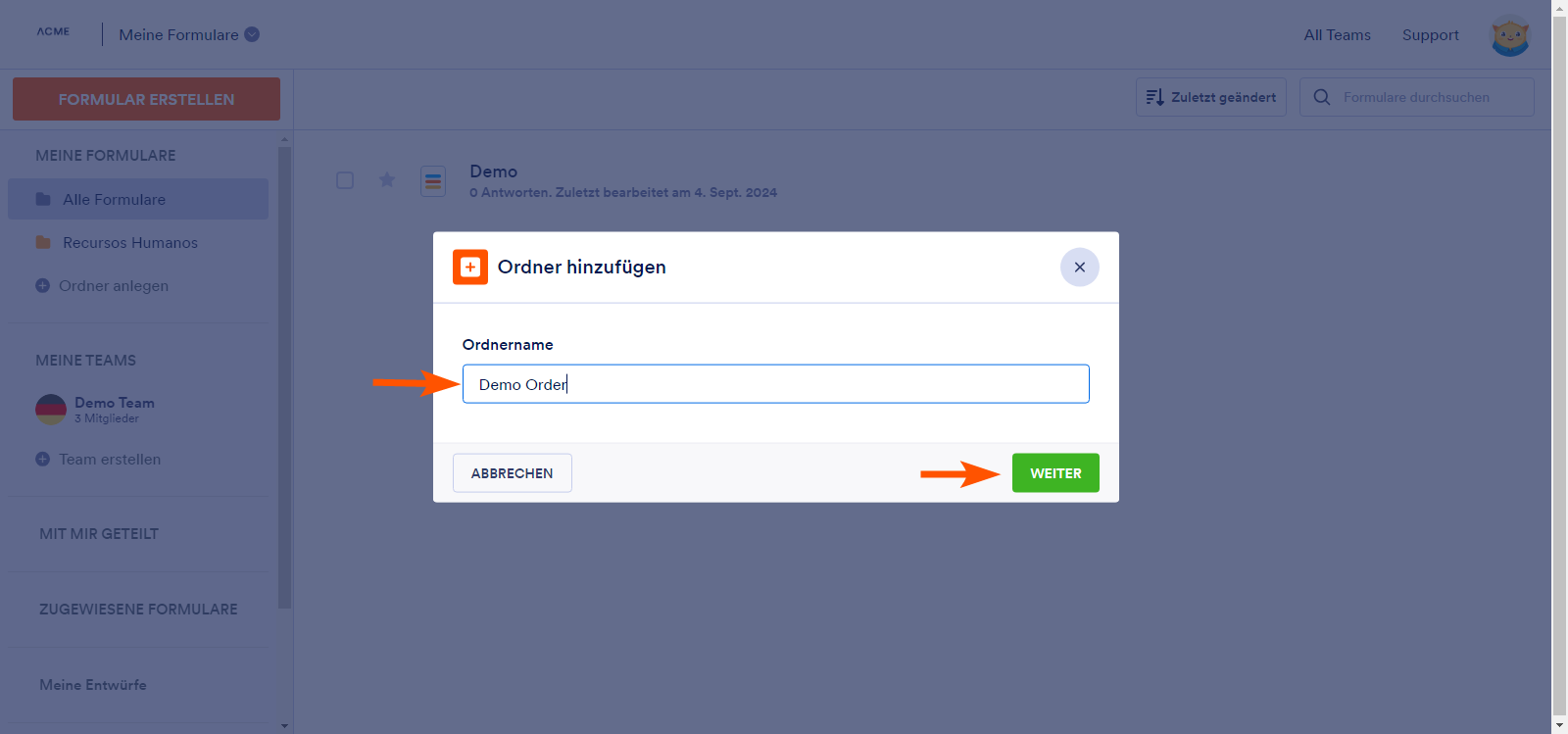
Task: Click the Meine Formulare header title
Action: (x=179, y=35)
